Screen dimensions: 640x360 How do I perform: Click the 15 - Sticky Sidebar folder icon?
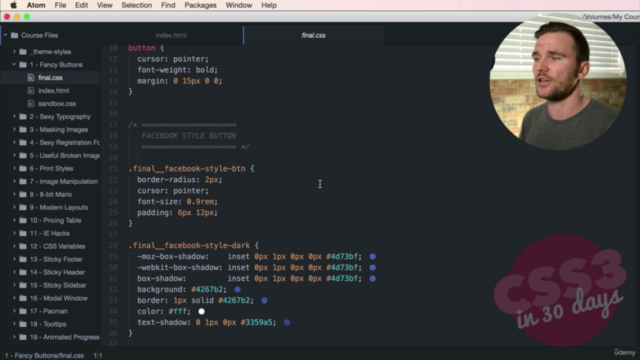[23, 285]
